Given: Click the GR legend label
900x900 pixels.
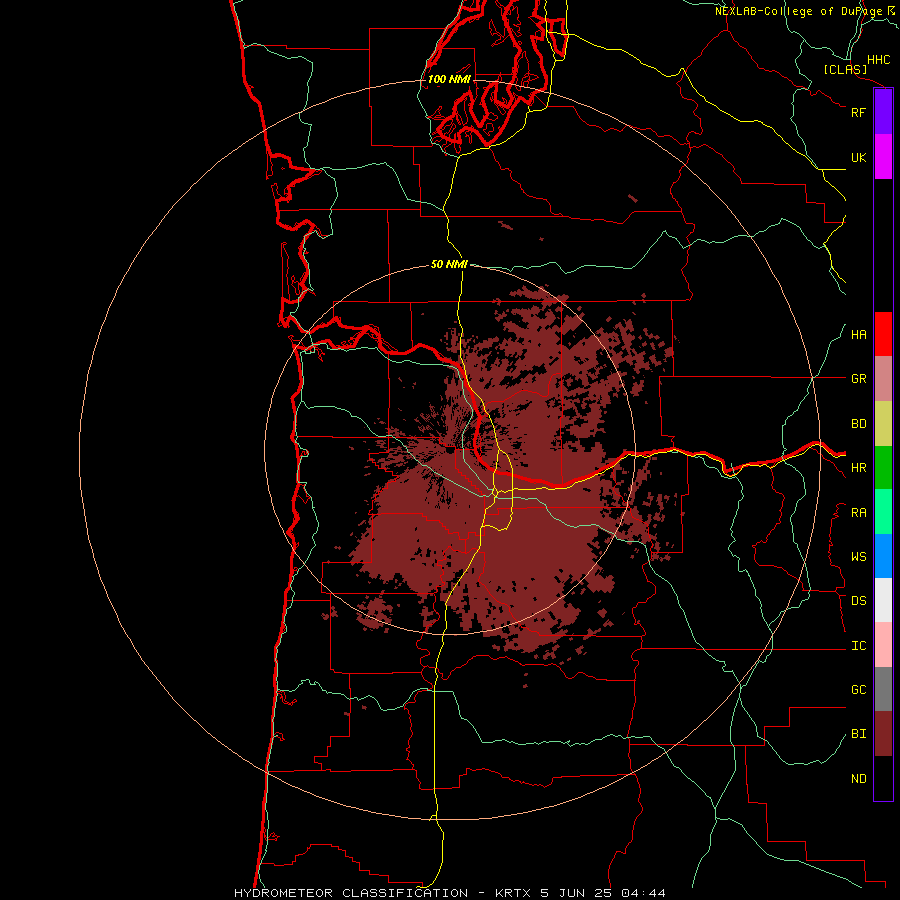Looking at the screenshot, I should (x=858, y=379).
